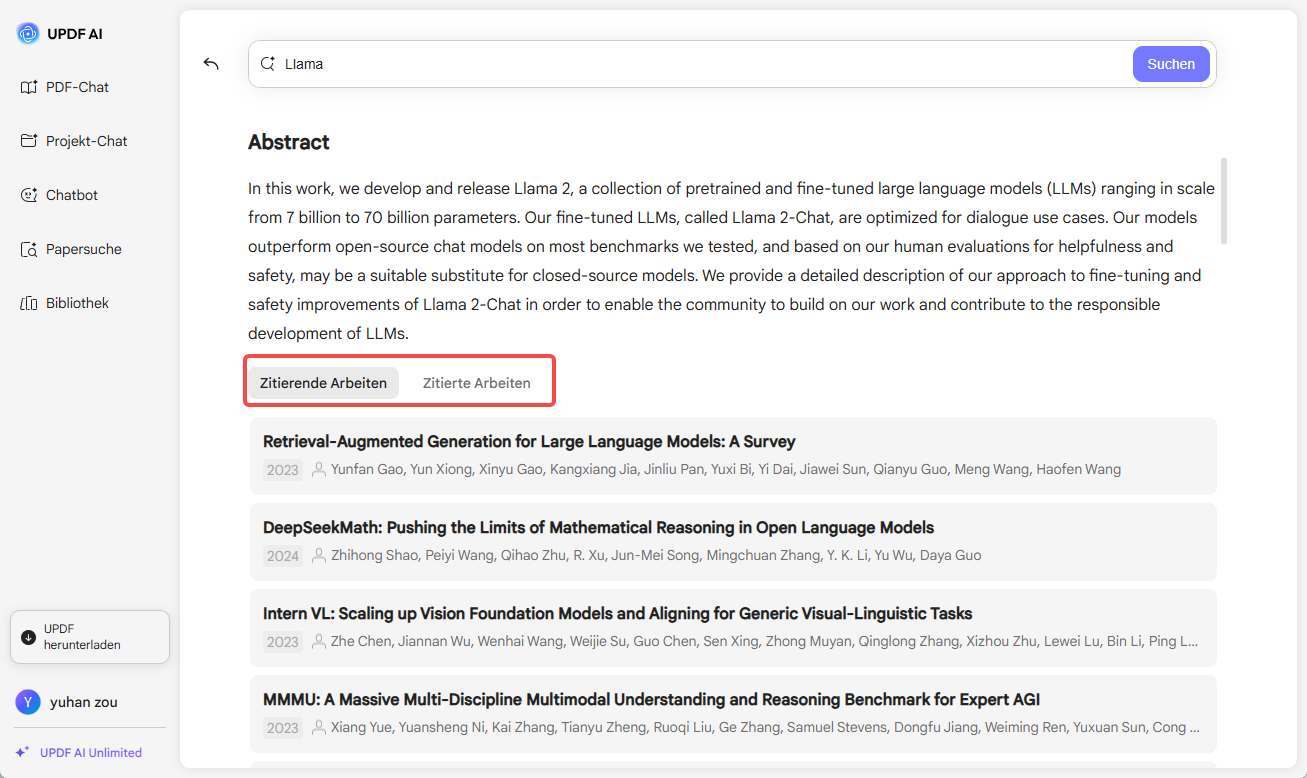The width and height of the screenshot is (1307, 778).
Task: Open the yuhan zou user profile name
Action: pyautogui.click(x=84, y=702)
